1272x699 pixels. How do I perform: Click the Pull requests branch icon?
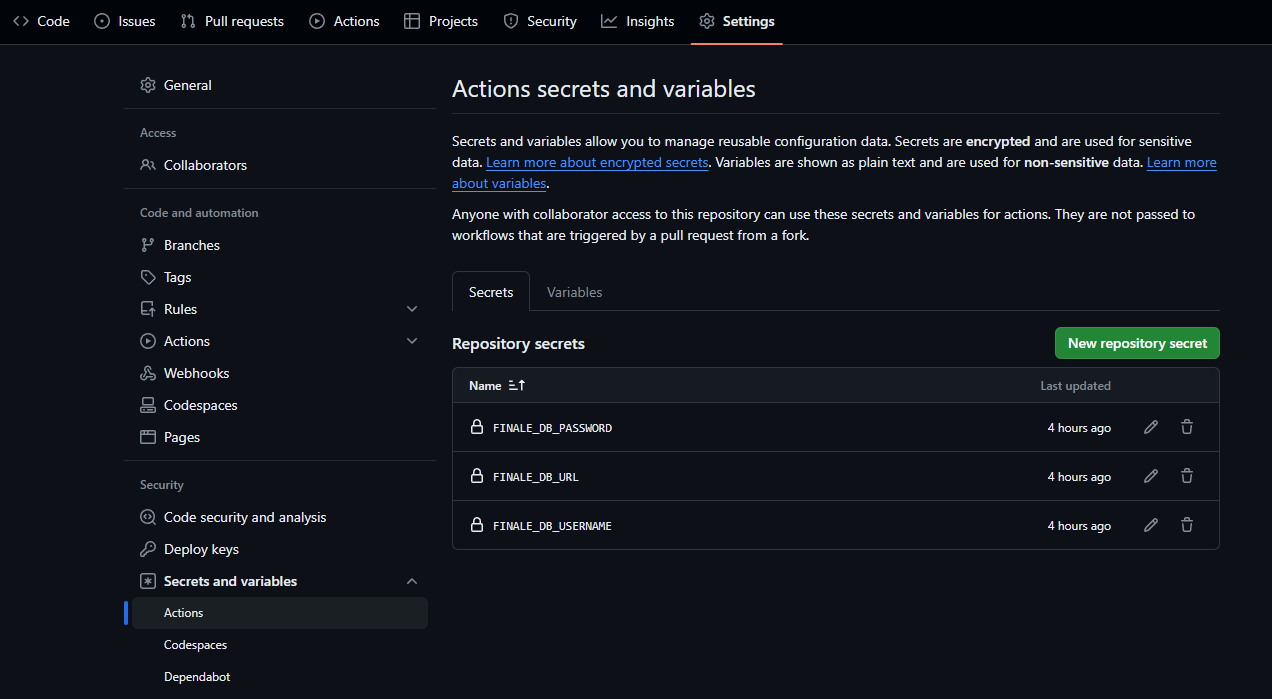(188, 21)
